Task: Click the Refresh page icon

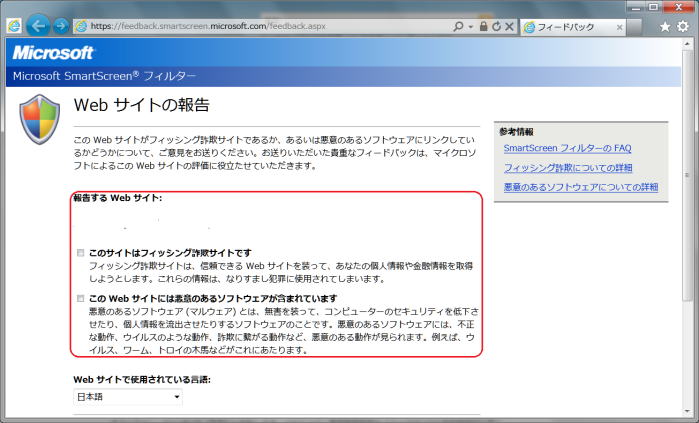Action: (496, 26)
